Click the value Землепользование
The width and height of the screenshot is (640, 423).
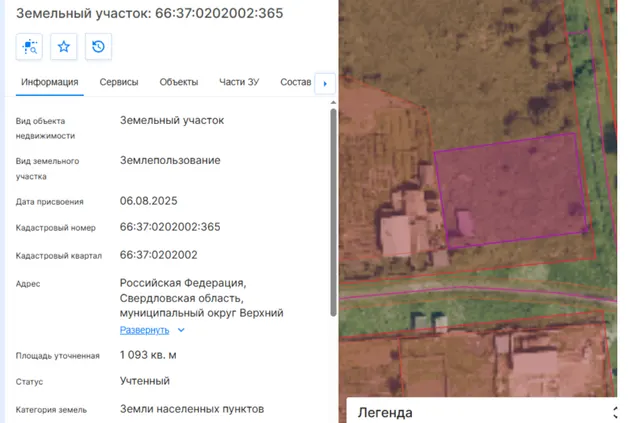point(170,160)
